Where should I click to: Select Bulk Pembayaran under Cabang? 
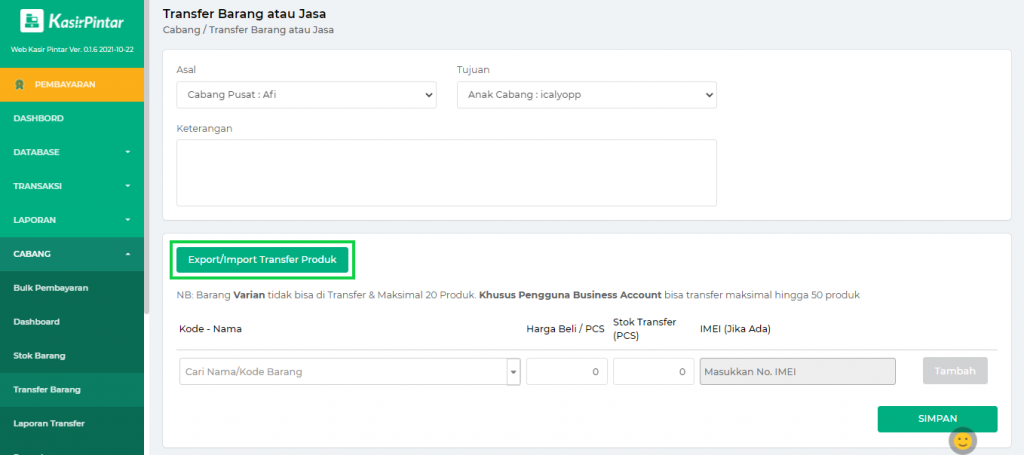51,288
